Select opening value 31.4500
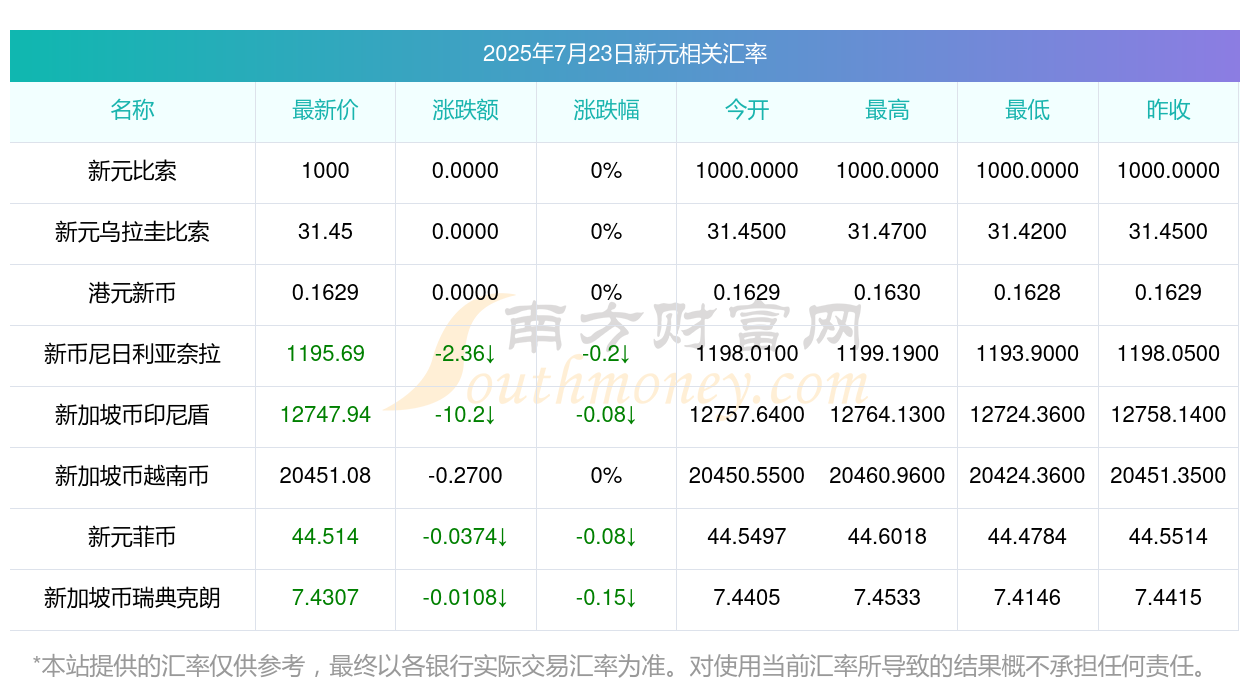Viewport: 1250px width, 698px height. [747, 232]
